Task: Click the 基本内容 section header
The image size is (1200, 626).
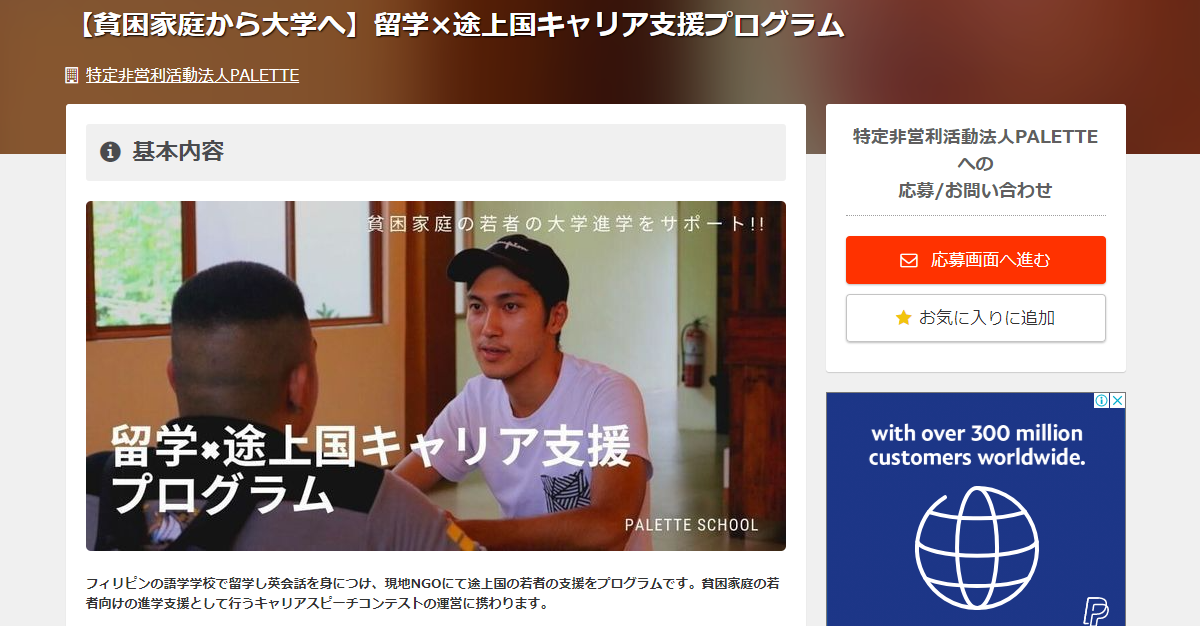Action: coord(436,152)
